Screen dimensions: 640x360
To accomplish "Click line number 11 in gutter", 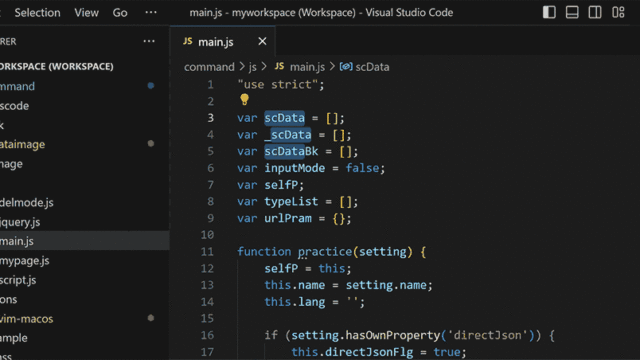I will (x=207, y=251).
